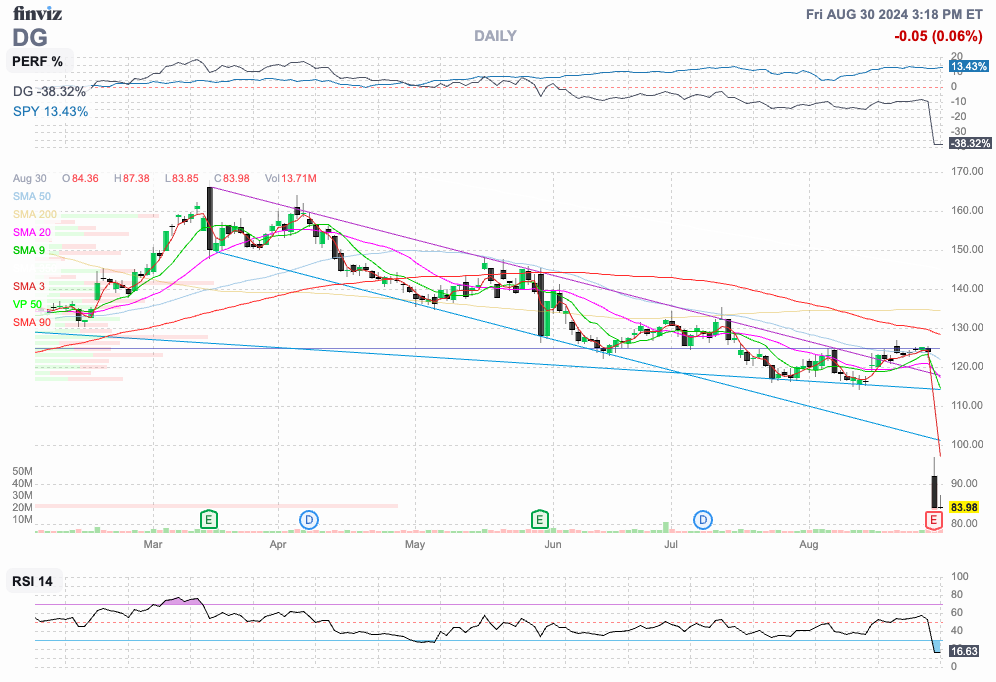
Task: Click the DG ticker symbol heading
Action: click(x=30, y=37)
